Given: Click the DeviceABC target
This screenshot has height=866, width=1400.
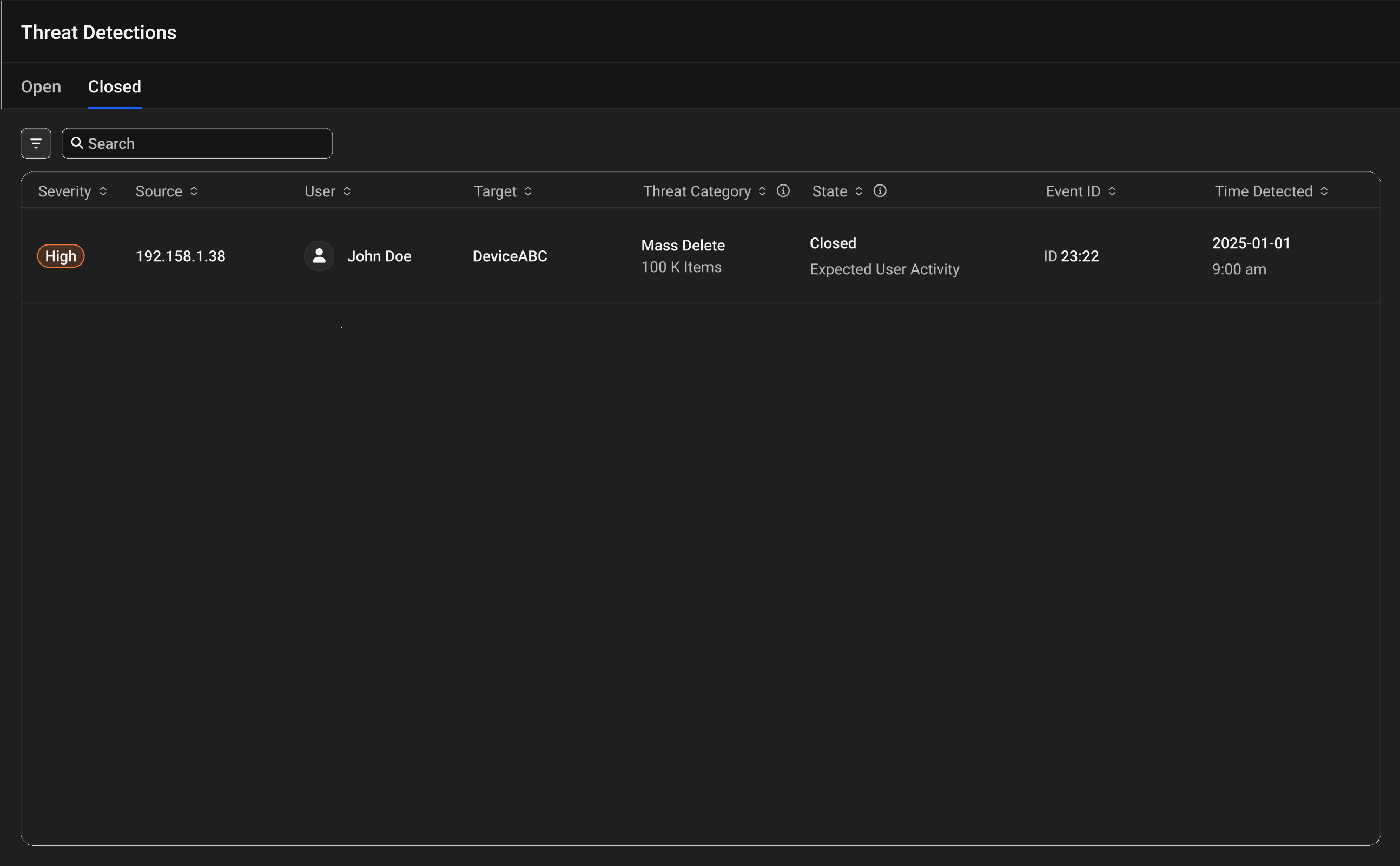Looking at the screenshot, I should (510, 256).
